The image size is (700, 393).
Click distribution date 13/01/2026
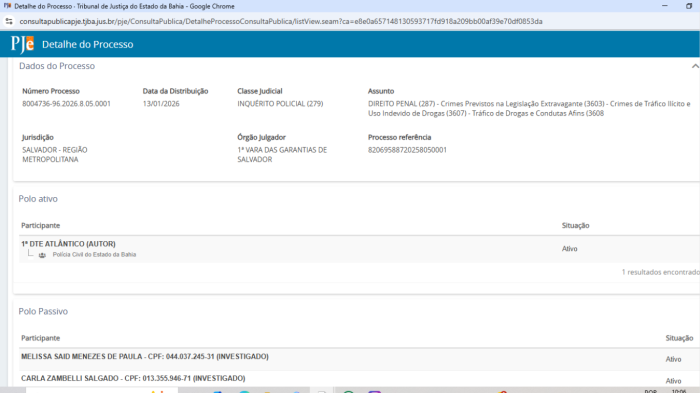tap(161, 104)
